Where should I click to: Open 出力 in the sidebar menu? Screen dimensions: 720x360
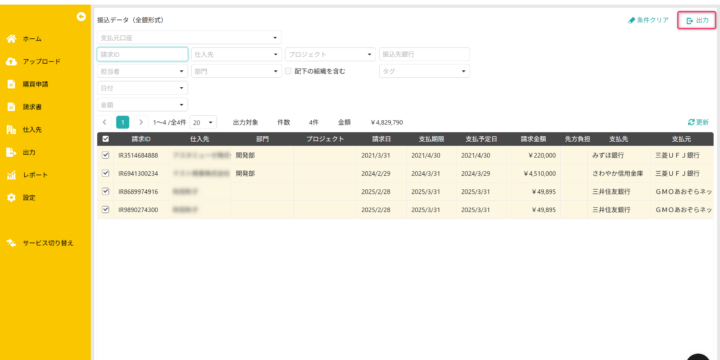click(29, 152)
